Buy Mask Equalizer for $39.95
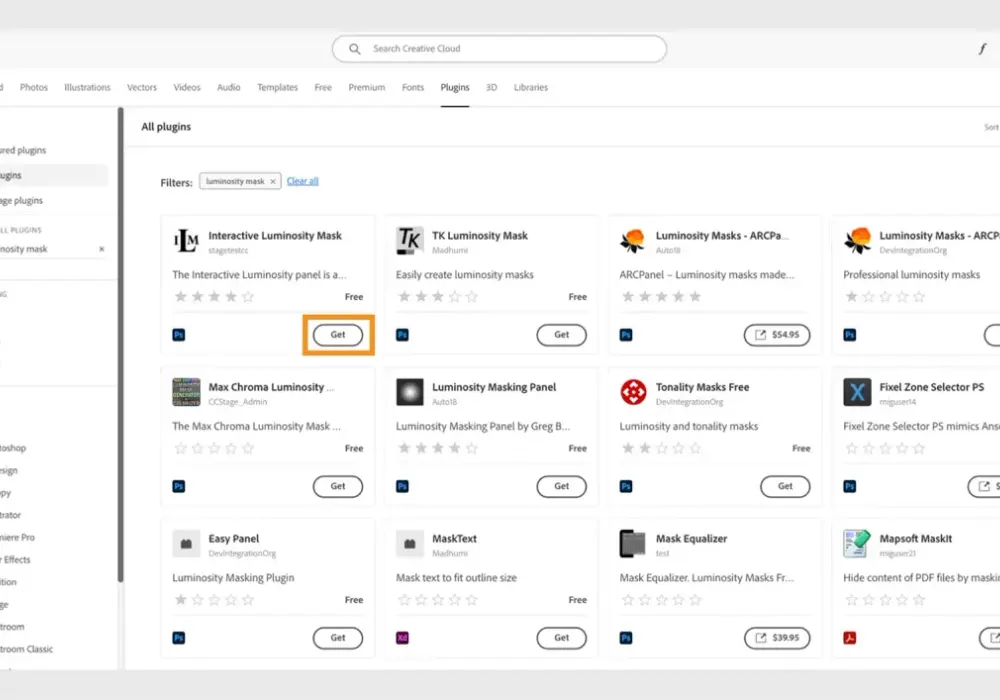This screenshot has width=1000, height=700. click(777, 638)
